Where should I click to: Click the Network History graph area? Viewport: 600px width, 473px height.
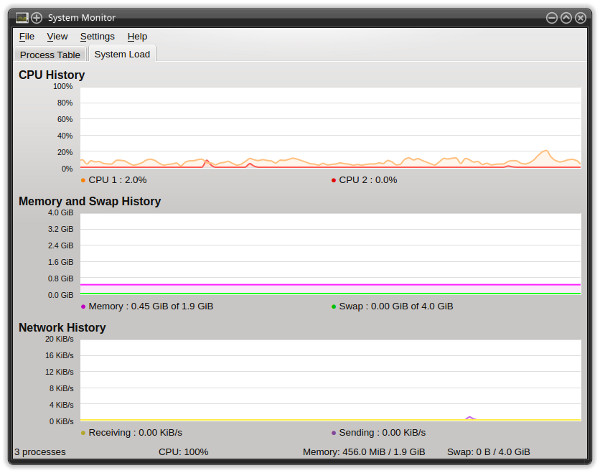330,380
